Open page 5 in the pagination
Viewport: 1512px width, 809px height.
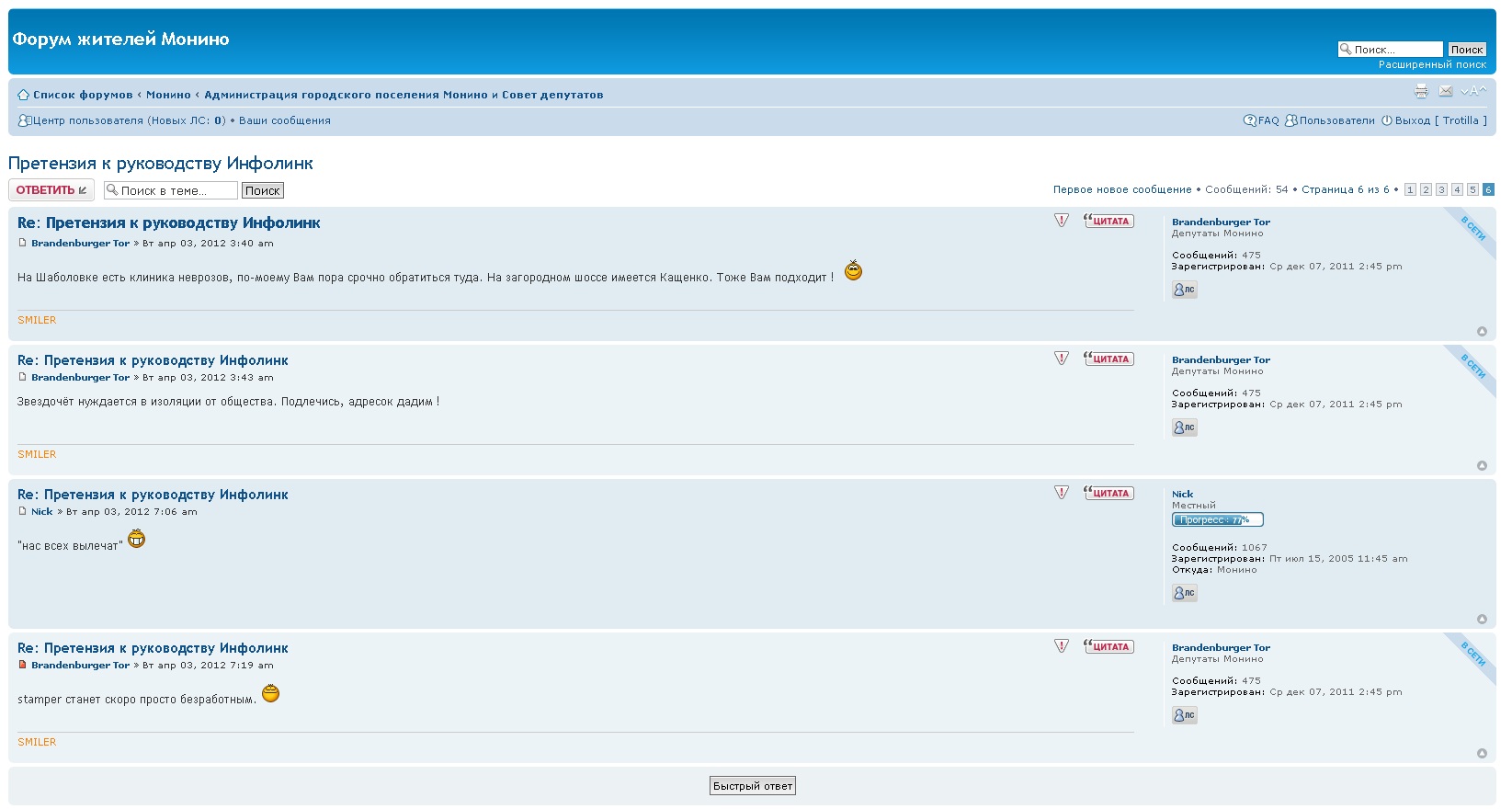pyautogui.click(x=1472, y=190)
